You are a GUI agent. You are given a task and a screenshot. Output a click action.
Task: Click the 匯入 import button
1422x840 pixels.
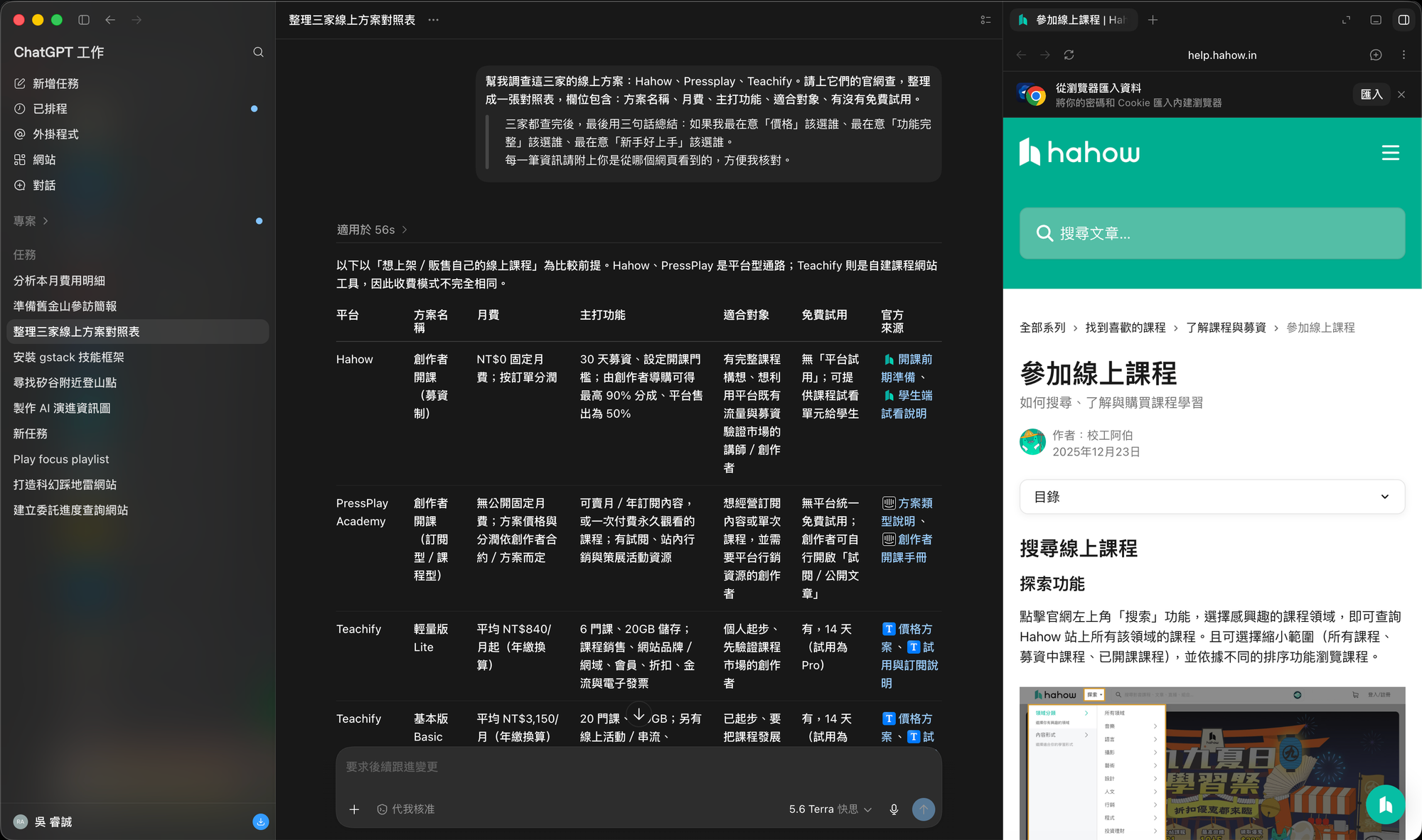pyautogui.click(x=1371, y=95)
